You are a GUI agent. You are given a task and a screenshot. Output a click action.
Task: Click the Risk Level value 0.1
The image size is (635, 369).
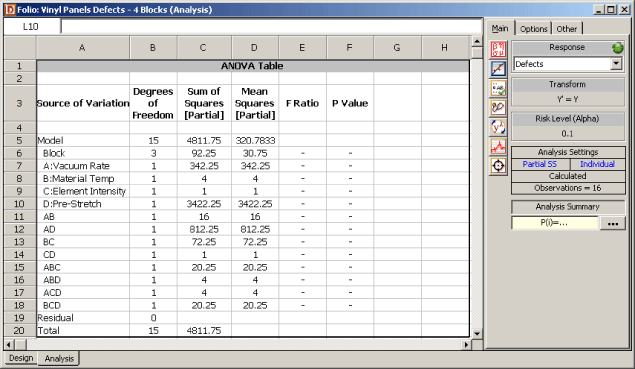coord(568,134)
